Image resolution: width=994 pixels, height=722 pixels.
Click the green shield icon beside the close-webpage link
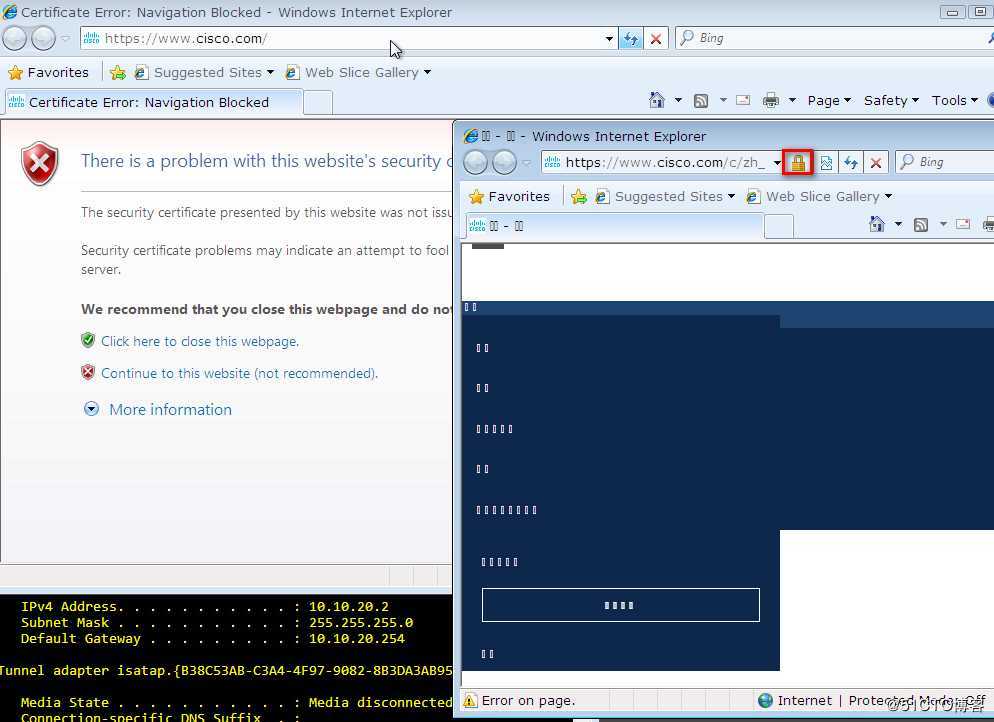tap(88, 340)
